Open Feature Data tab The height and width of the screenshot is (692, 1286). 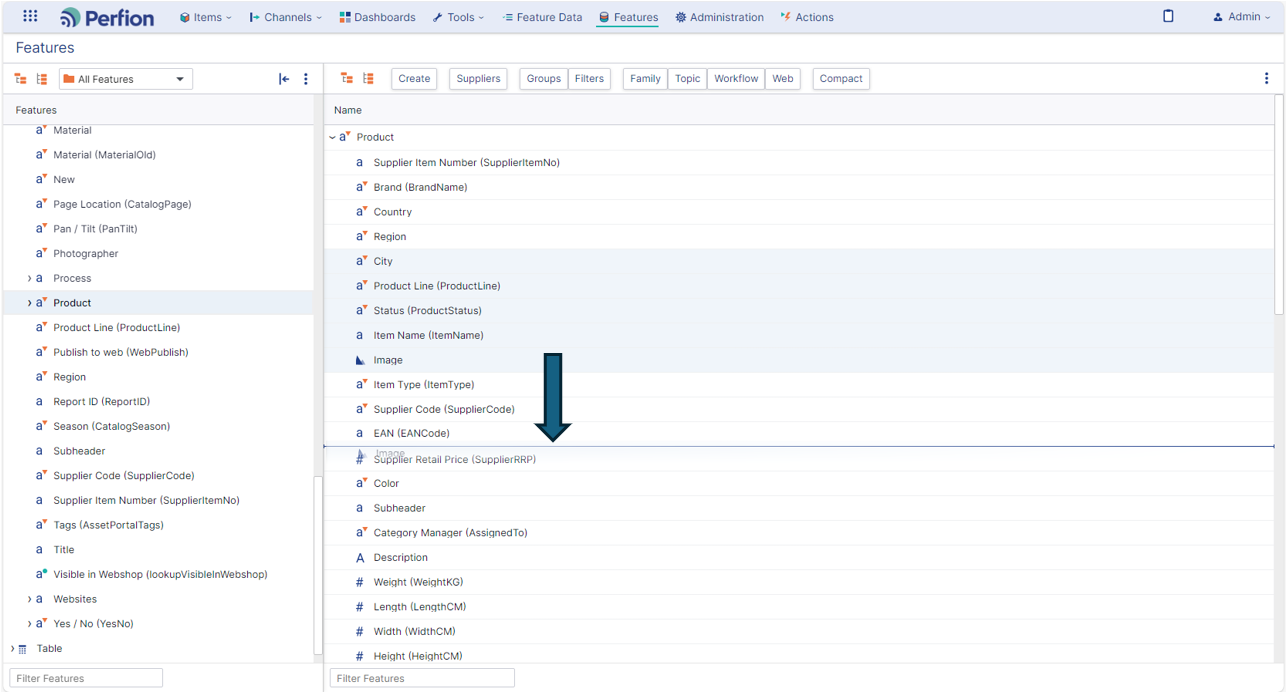tap(542, 17)
